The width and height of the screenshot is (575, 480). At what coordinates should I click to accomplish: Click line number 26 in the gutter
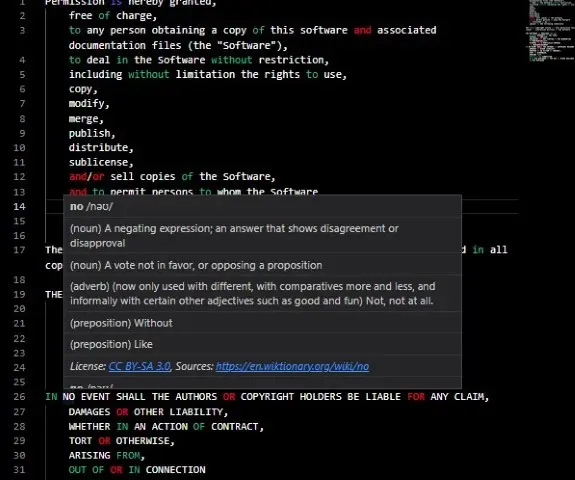click(x=19, y=397)
